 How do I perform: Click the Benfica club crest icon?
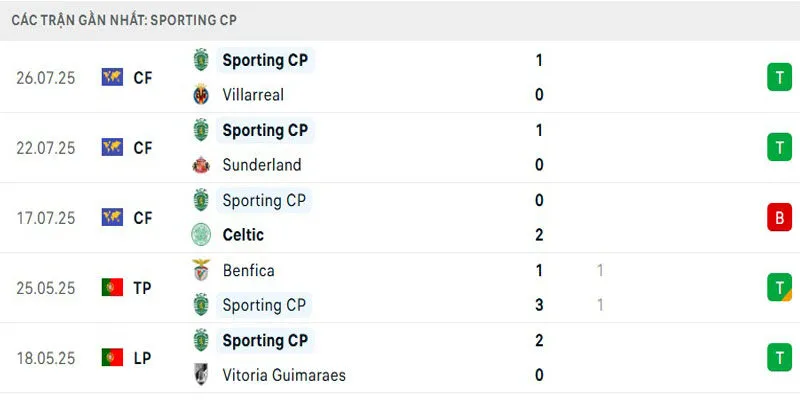click(202, 270)
